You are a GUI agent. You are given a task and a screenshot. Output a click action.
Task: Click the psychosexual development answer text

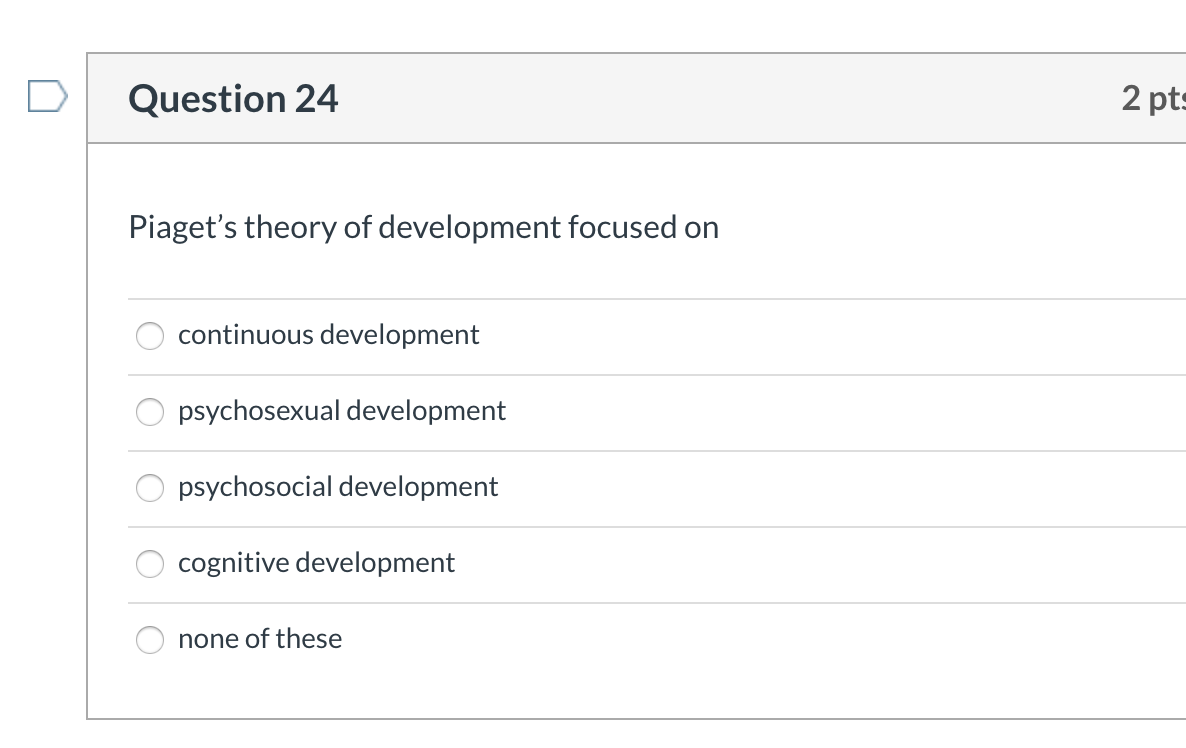[342, 411]
